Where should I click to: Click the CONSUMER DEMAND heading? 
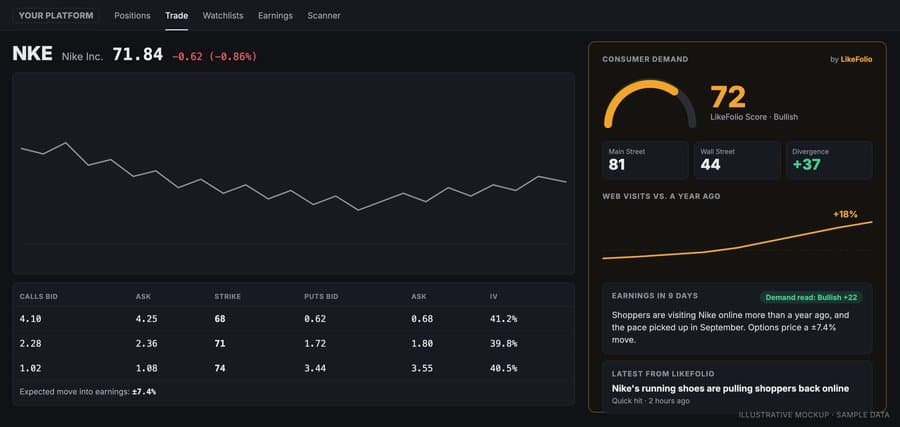point(645,59)
